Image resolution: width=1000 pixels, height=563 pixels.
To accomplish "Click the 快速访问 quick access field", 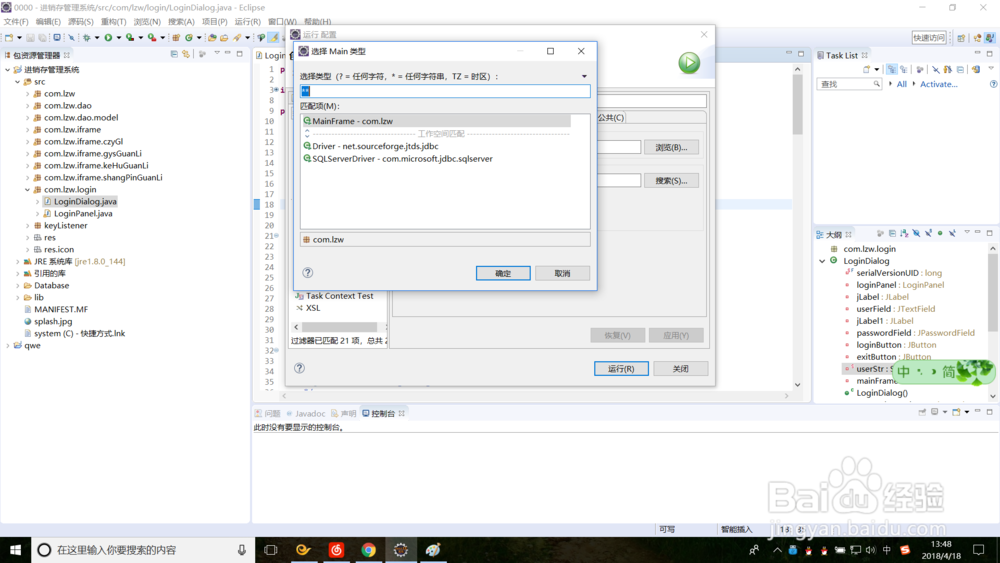I will pos(929,38).
